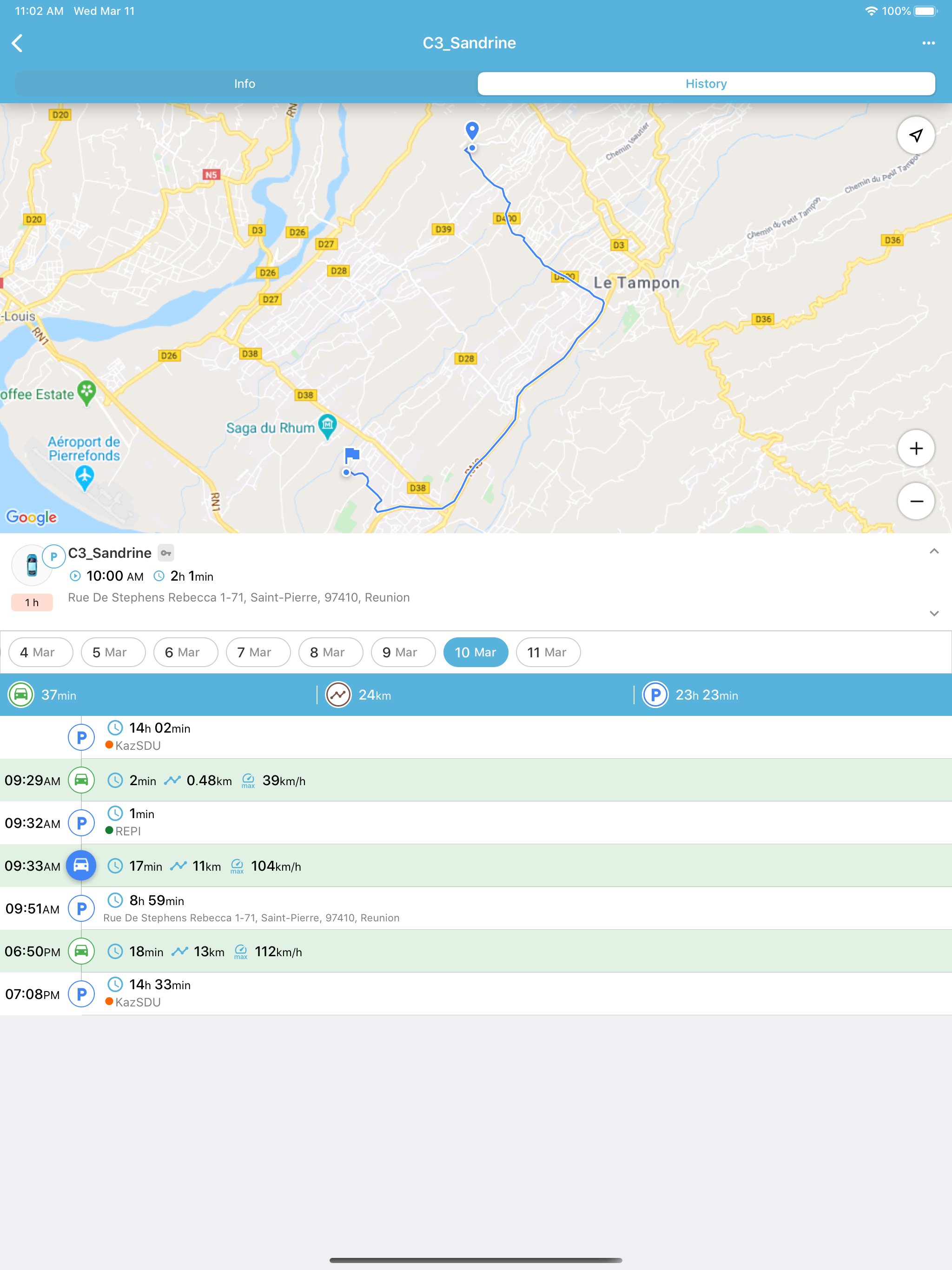Zoom in the map with plus button
Image resolution: width=952 pixels, height=1270 pixels.
tap(916, 449)
